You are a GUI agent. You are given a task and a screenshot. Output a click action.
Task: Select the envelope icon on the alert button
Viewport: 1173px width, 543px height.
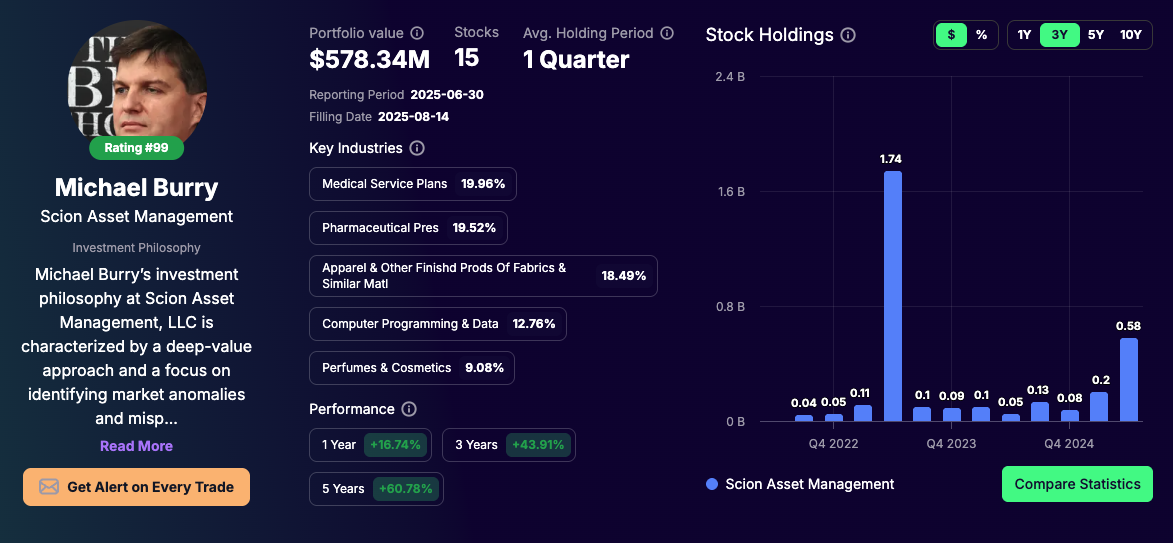coord(49,487)
